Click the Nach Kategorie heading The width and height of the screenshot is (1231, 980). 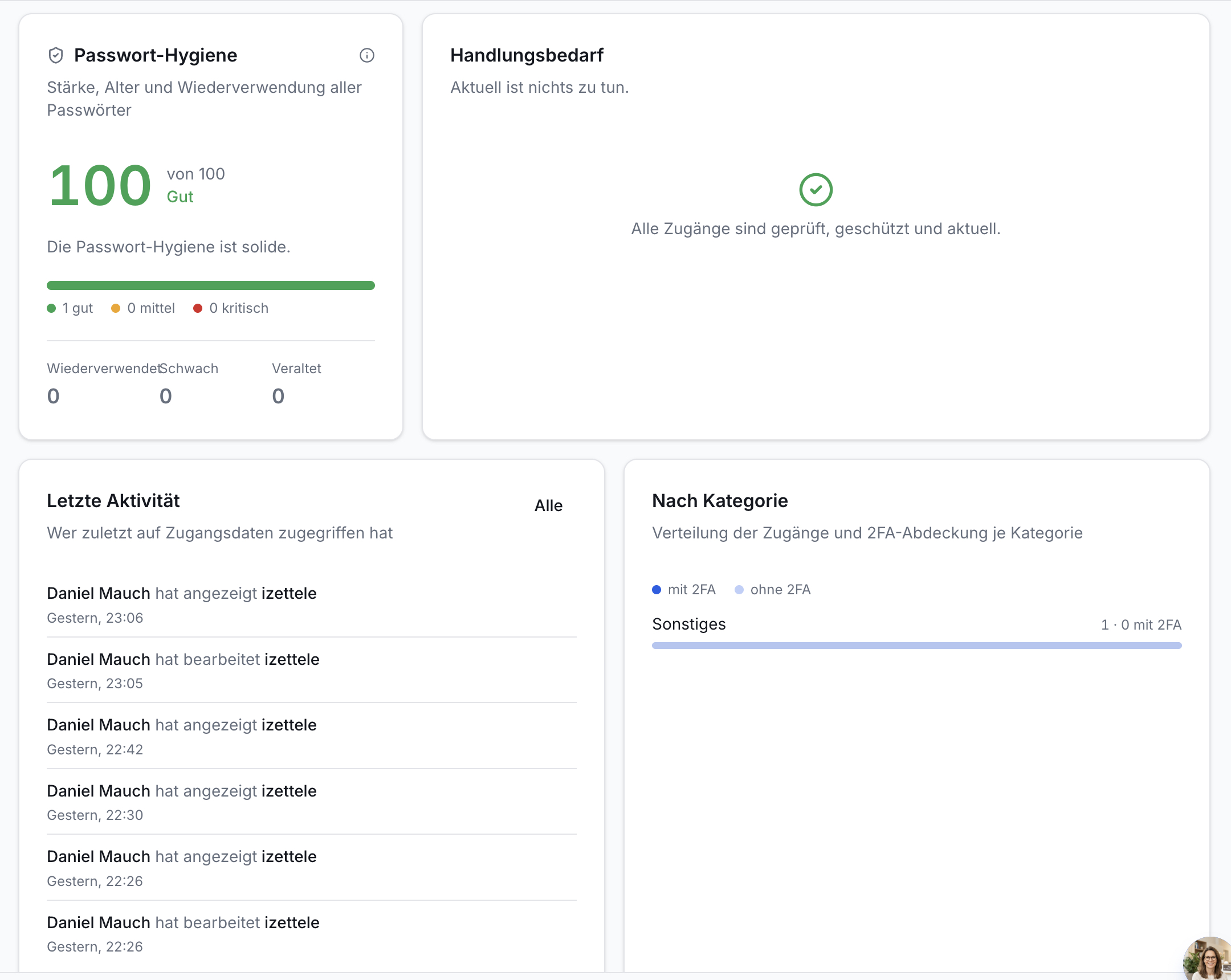(x=719, y=501)
